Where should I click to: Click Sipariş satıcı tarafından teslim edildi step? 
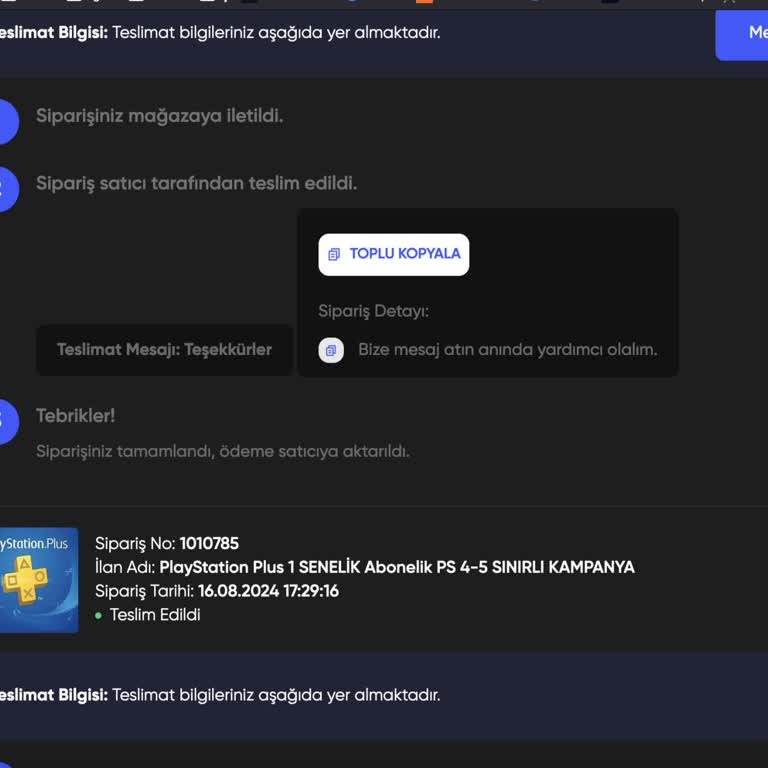196,183
